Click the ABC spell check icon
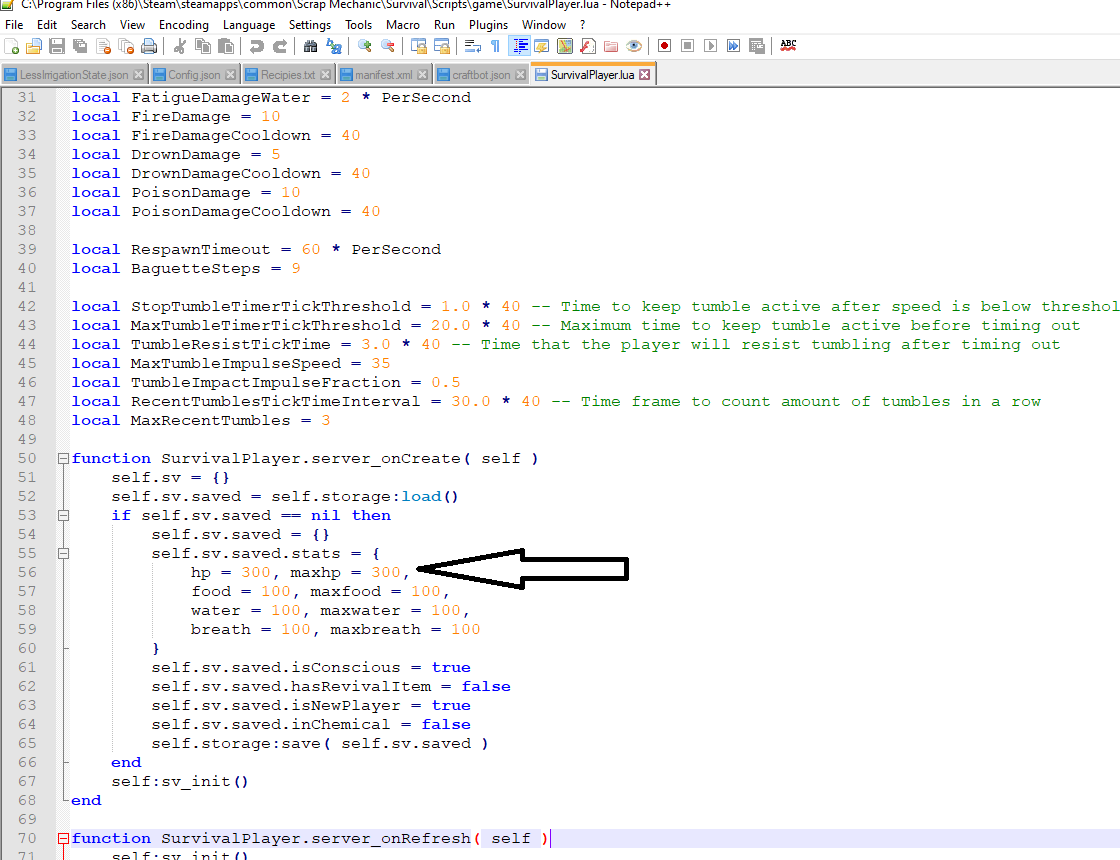 pyautogui.click(x=788, y=46)
